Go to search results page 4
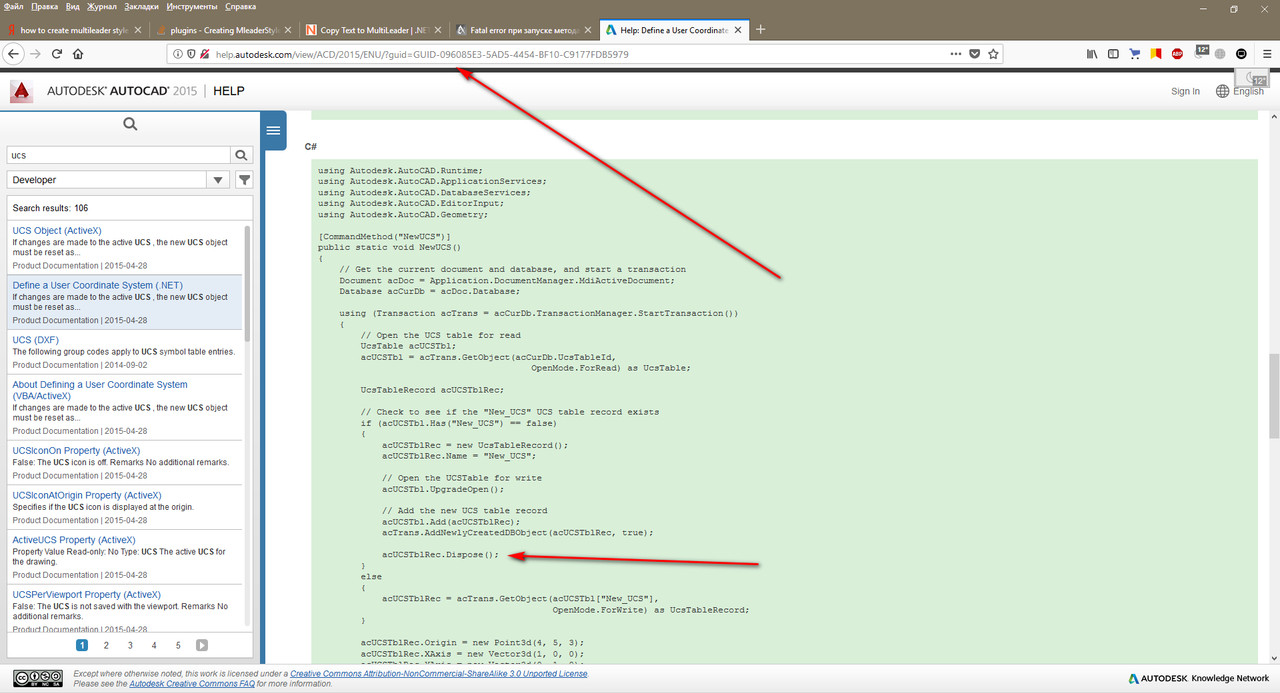This screenshot has height=693, width=1280. click(x=154, y=646)
